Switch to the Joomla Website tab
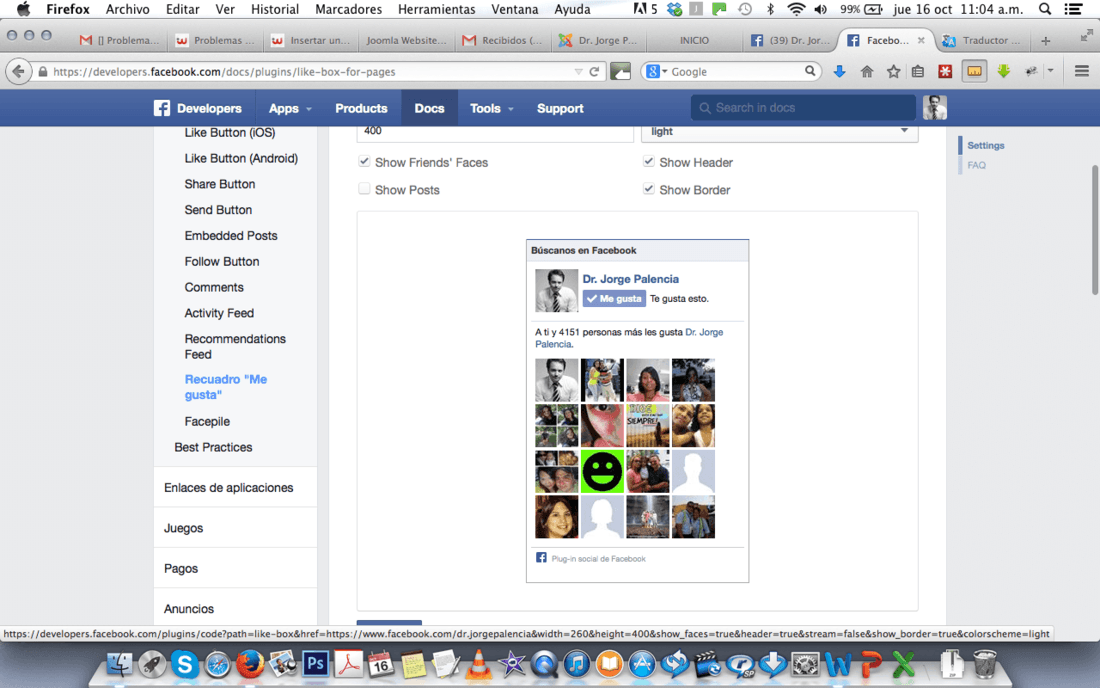 pos(406,41)
